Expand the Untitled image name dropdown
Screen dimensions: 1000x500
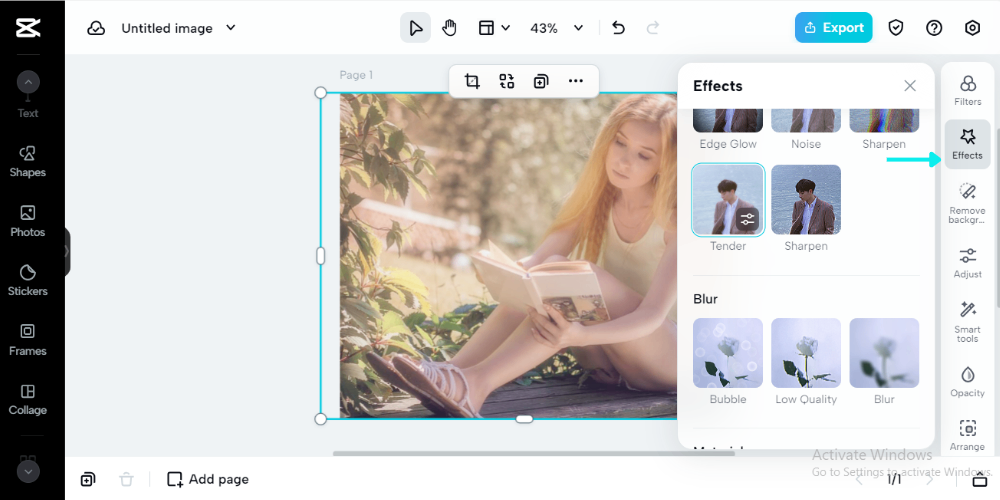[x=231, y=27]
